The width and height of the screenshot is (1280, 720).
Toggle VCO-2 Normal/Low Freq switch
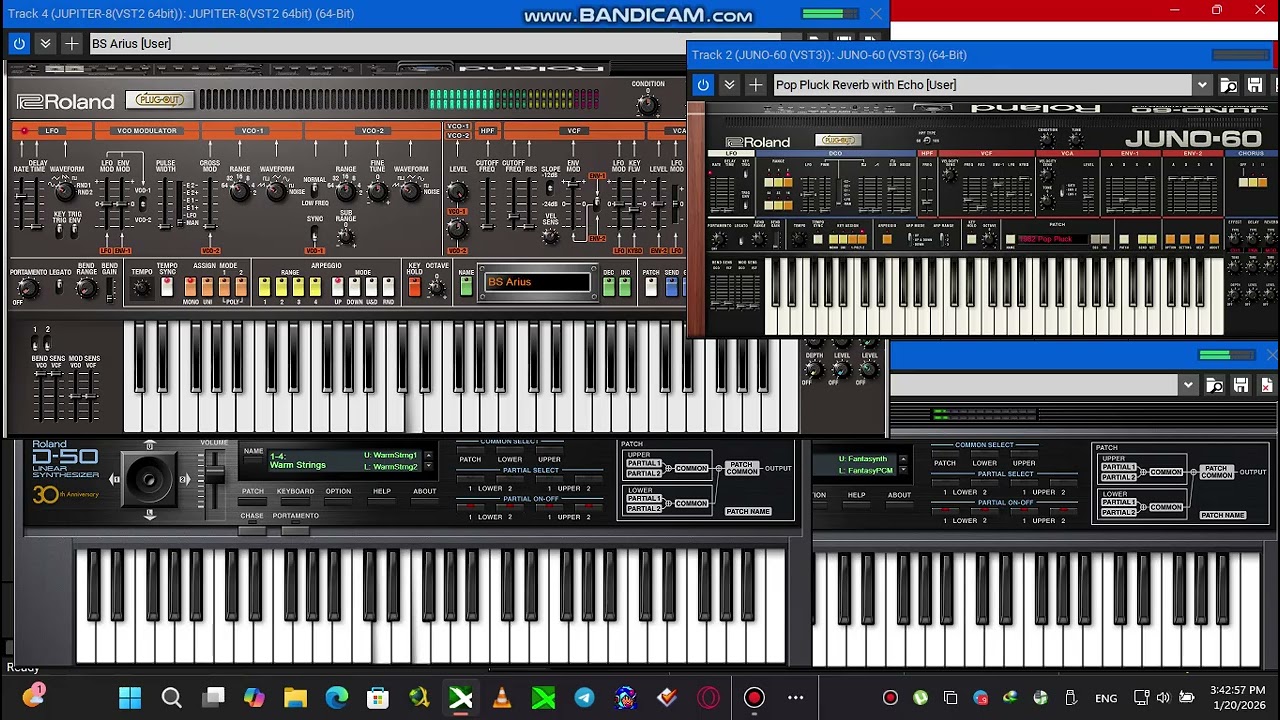click(x=315, y=190)
